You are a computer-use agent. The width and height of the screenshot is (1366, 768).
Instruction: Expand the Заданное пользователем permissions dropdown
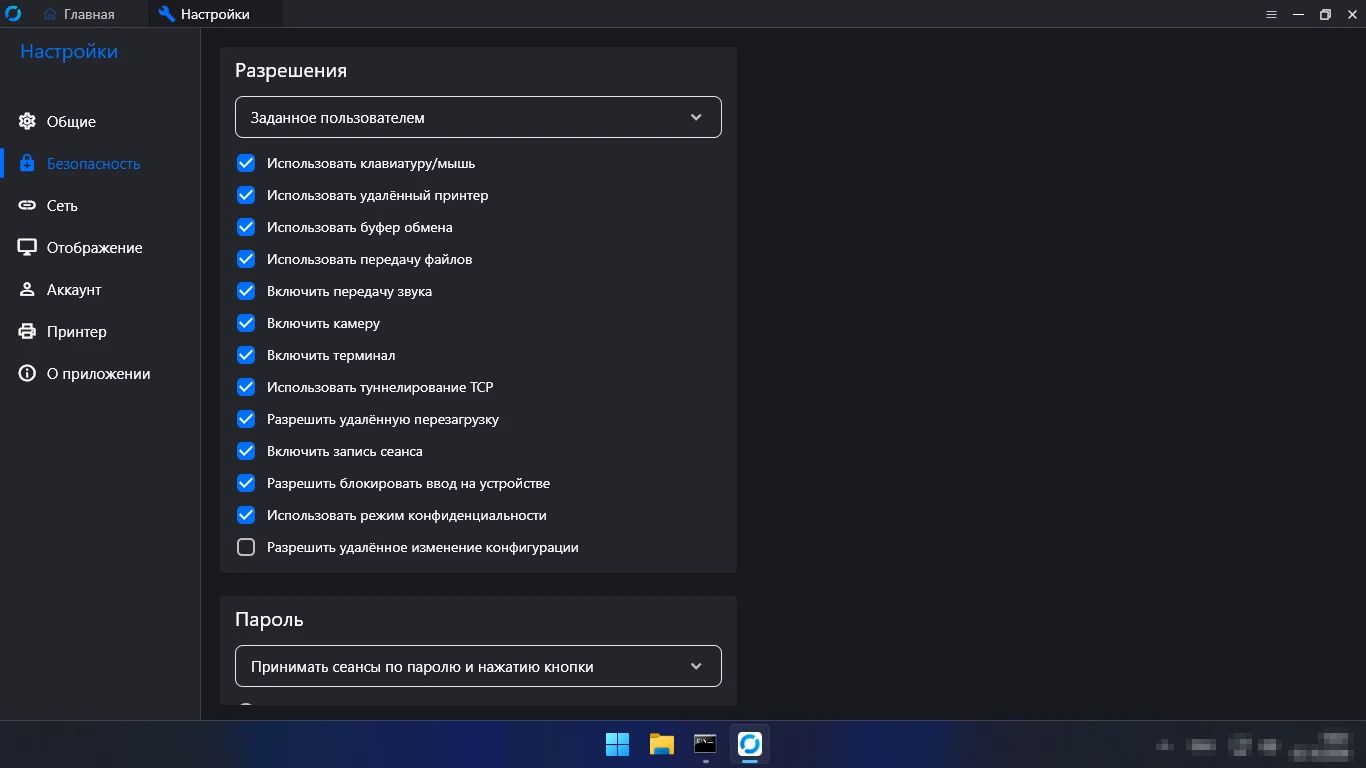coord(478,117)
